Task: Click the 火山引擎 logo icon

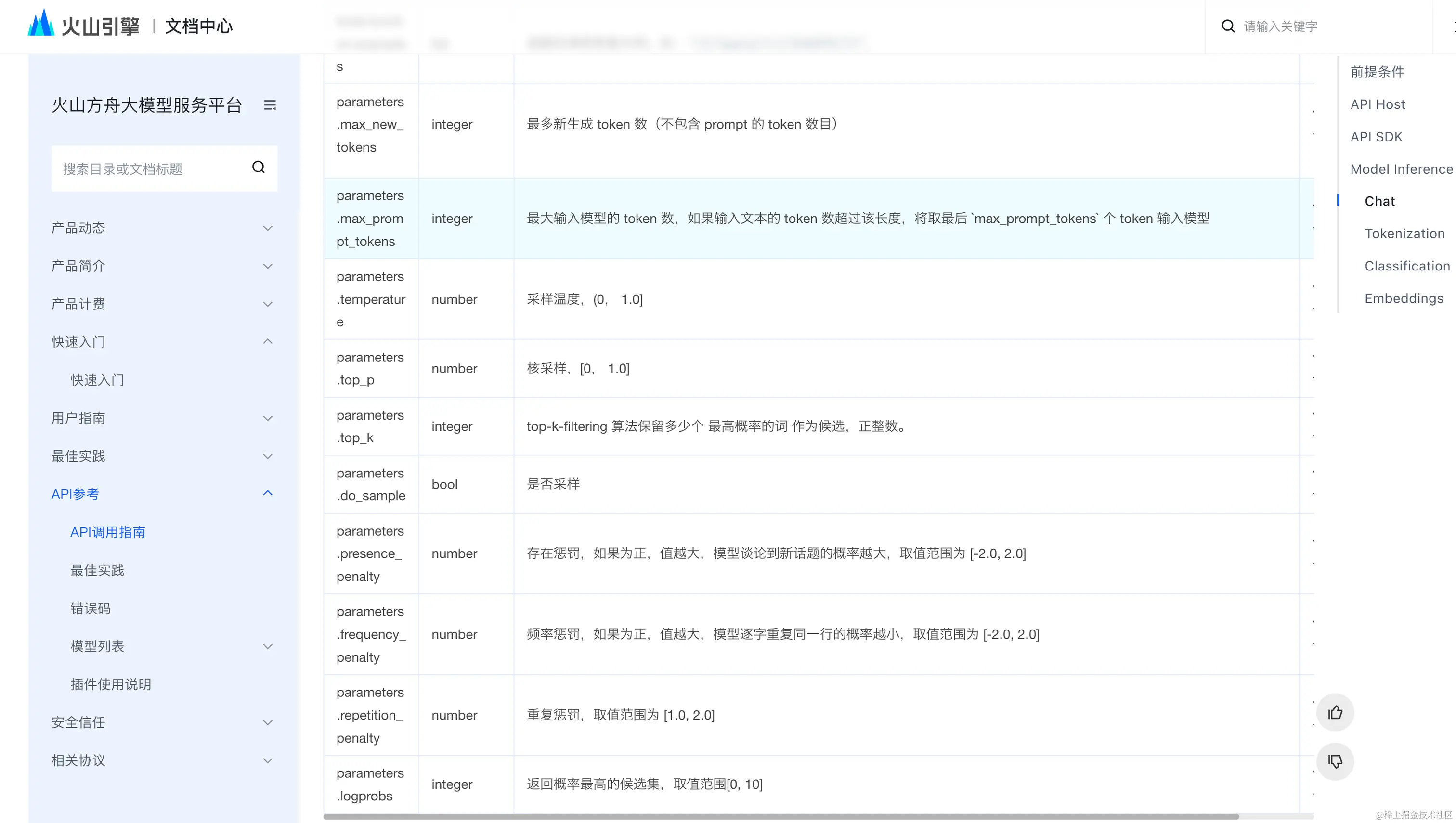Action: pyautogui.click(x=41, y=23)
